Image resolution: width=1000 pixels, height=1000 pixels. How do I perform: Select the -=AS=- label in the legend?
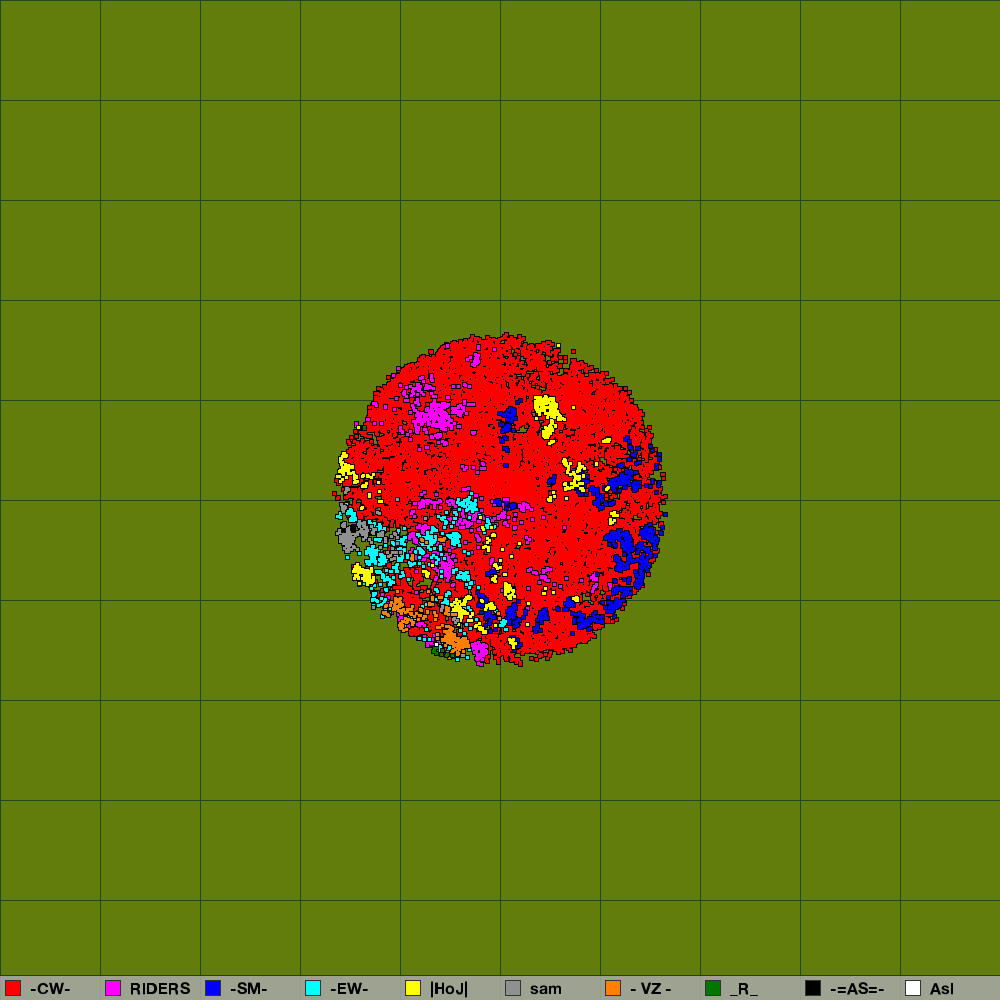[857, 989]
